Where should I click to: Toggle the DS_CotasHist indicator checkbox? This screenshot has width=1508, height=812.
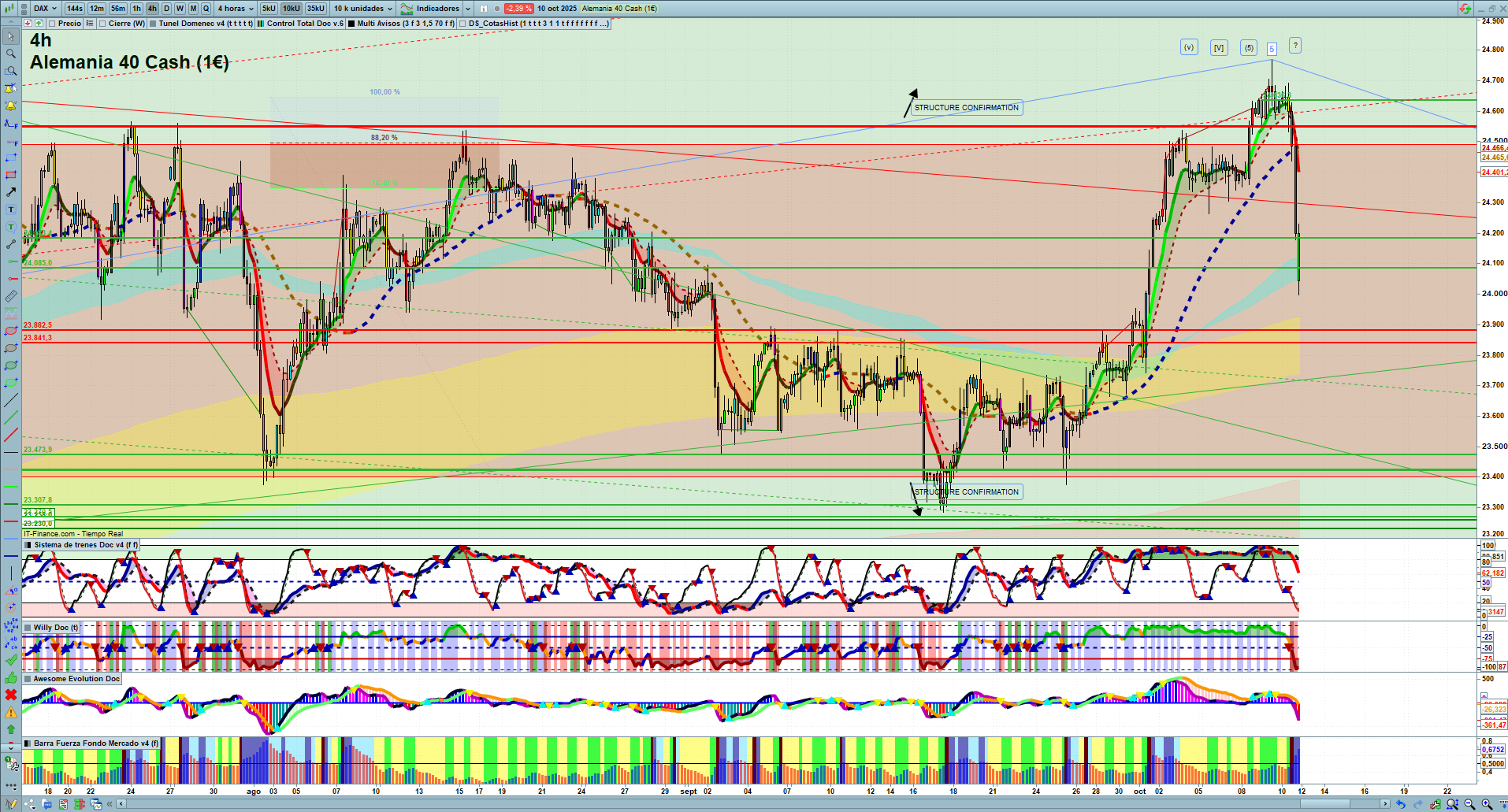[462, 24]
